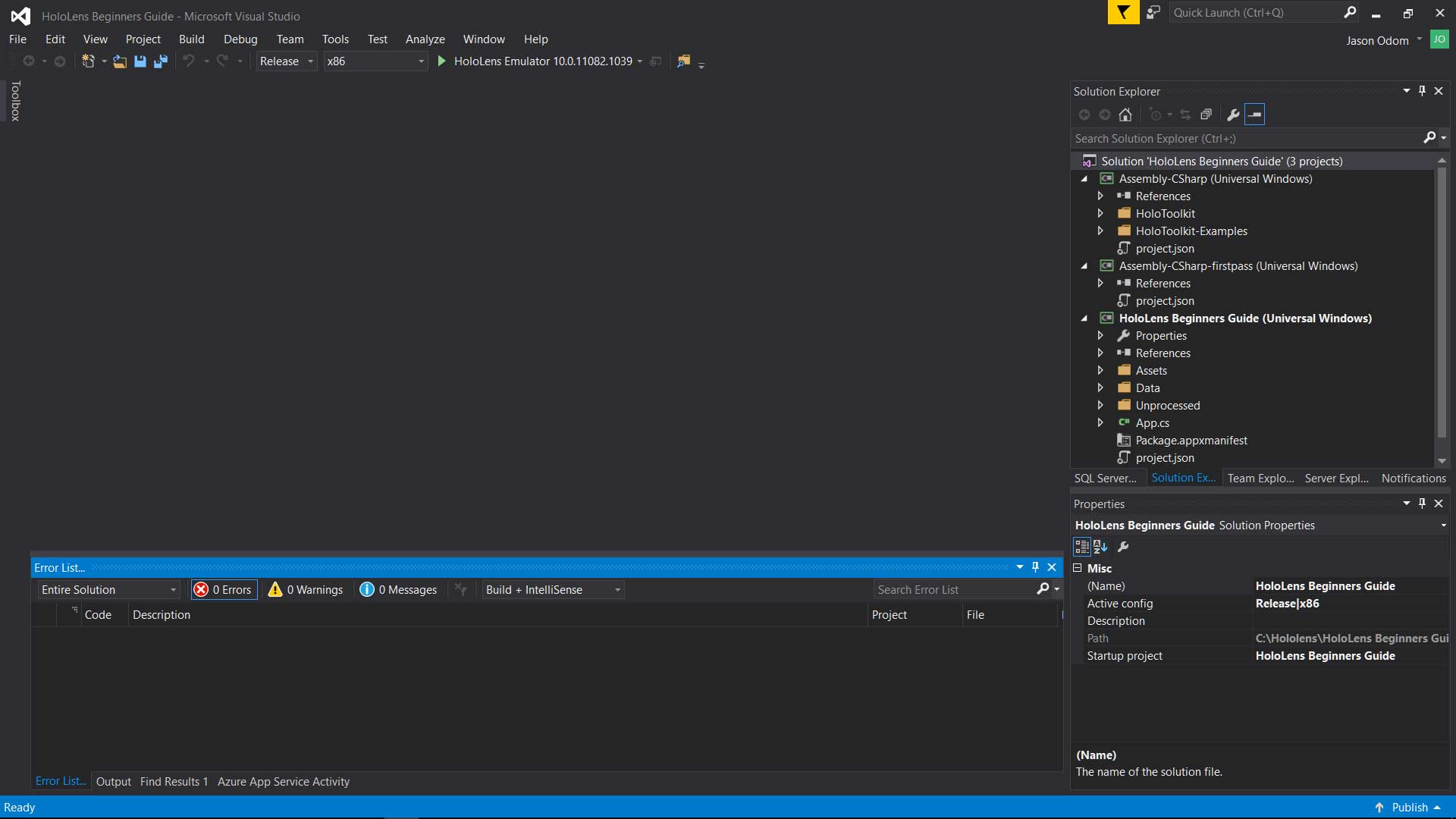Open the x86 platform dropdown

[376, 61]
